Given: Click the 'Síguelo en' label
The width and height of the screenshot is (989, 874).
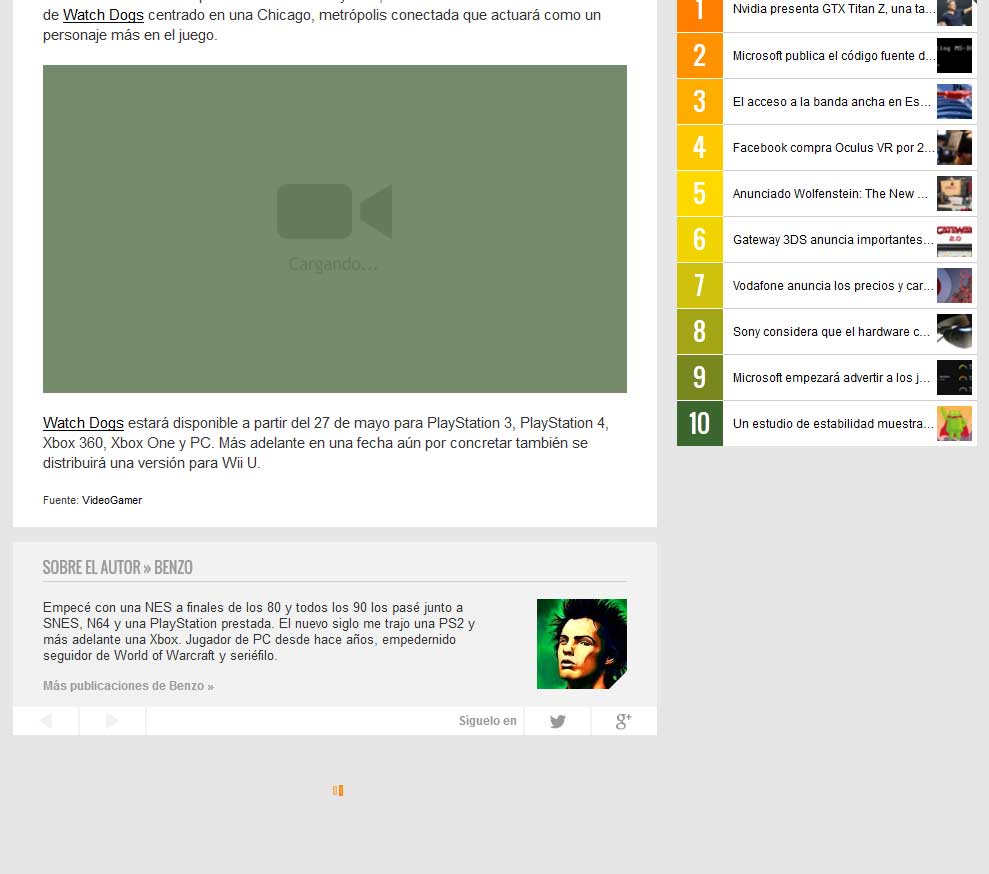Looking at the screenshot, I should (x=488, y=721).
